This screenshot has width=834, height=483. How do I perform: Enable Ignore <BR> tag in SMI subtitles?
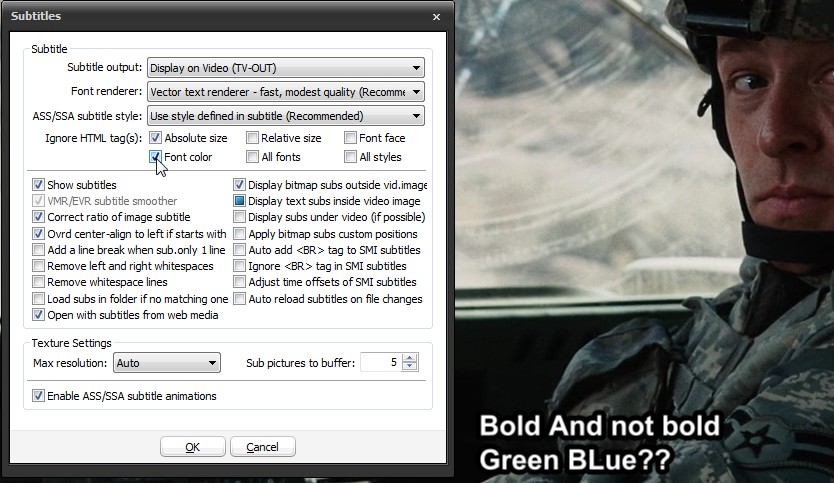click(239, 265)
